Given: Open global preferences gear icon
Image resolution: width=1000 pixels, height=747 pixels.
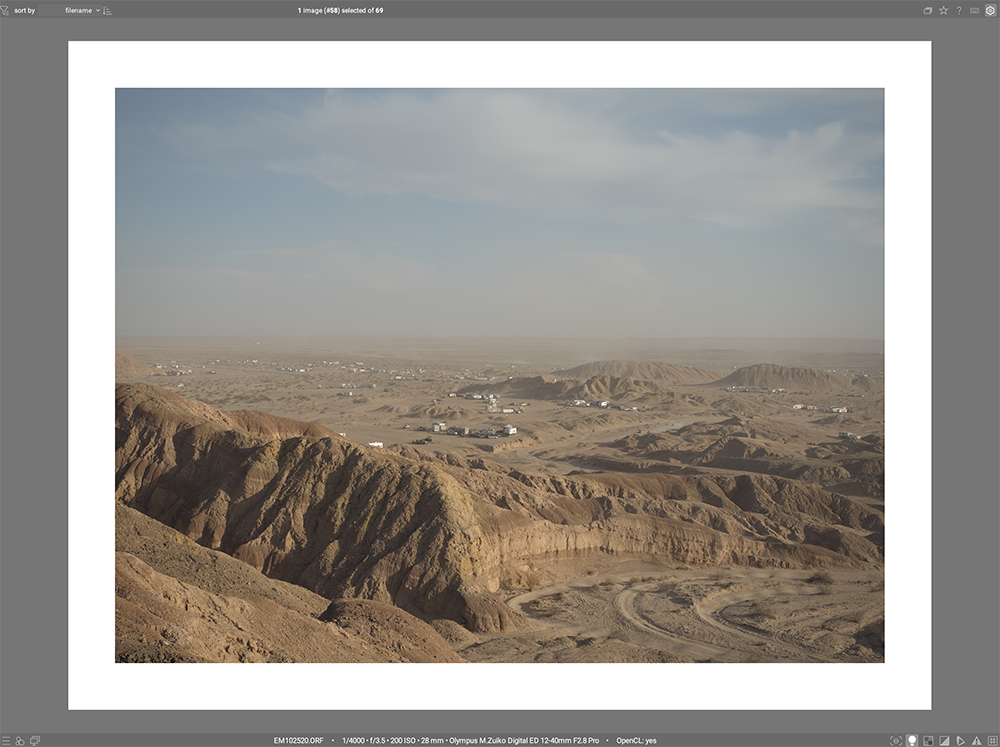Looking at the screenshot, I should [990, 10].
